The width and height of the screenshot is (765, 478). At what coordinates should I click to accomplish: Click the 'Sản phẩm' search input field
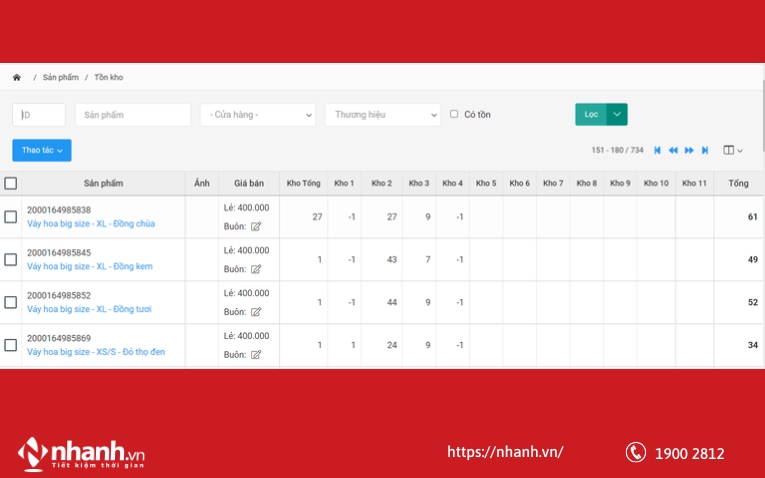coord(132,115)
